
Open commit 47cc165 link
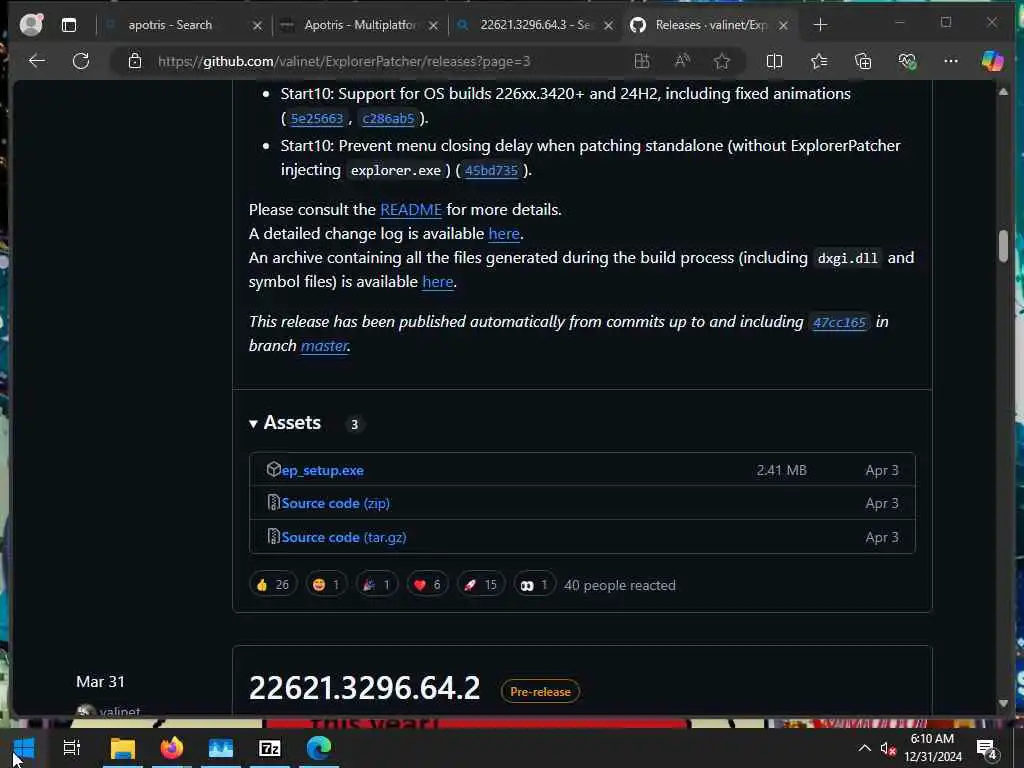[x=839, y=322]
